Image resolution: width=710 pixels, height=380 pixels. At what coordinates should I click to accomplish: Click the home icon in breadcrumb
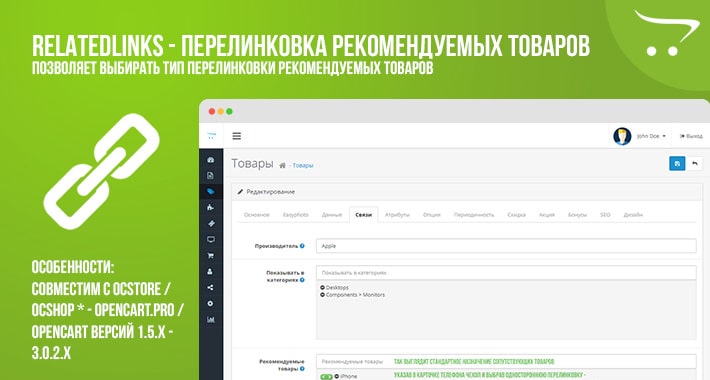282,166
